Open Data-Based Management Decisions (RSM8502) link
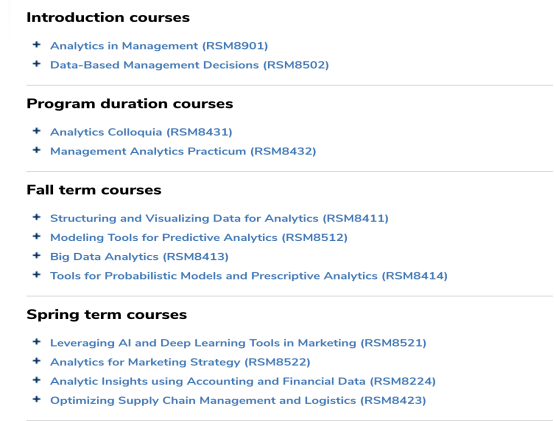 tap(189, 65)
